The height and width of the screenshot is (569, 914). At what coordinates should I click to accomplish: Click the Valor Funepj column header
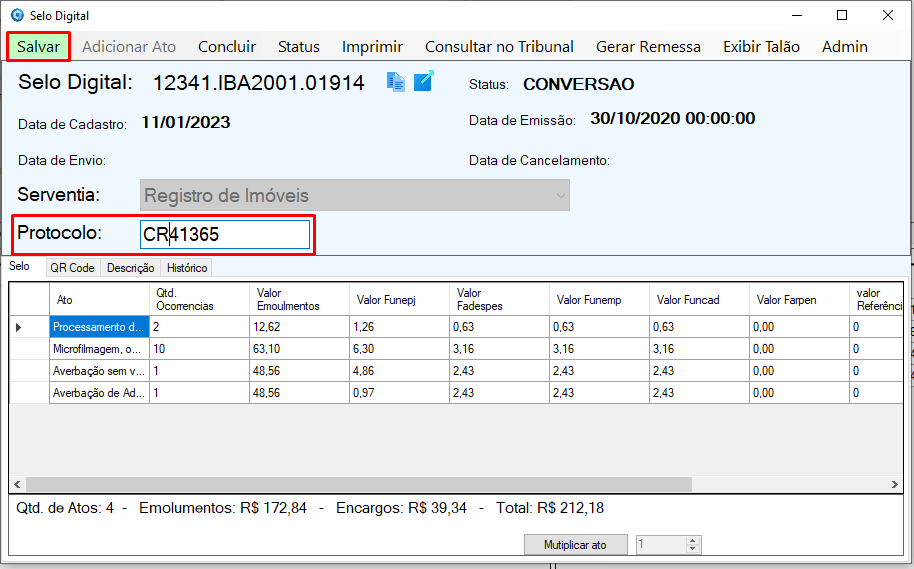coord(399,300)
